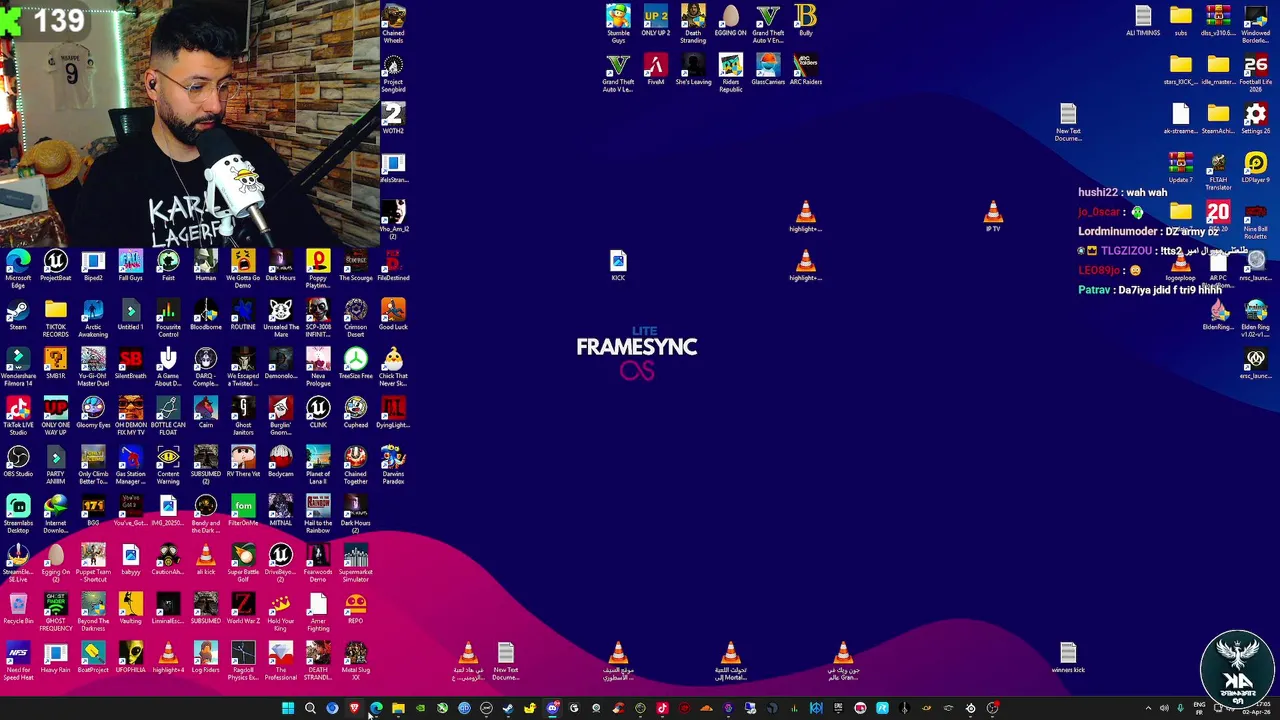Launch the Cuphead shortcut
1280x720 pixels.
tap(356, 413)
